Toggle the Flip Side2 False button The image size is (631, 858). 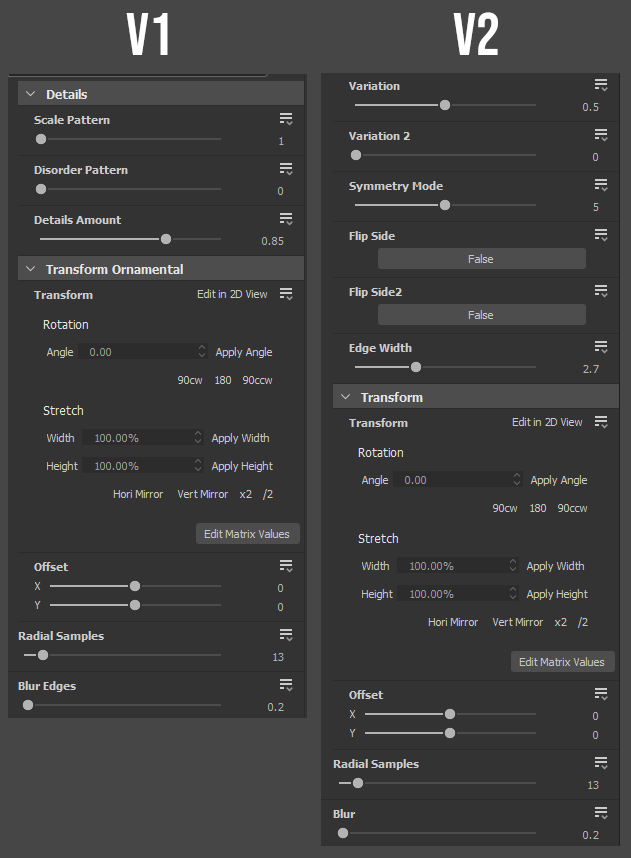(x=481, y=315)
